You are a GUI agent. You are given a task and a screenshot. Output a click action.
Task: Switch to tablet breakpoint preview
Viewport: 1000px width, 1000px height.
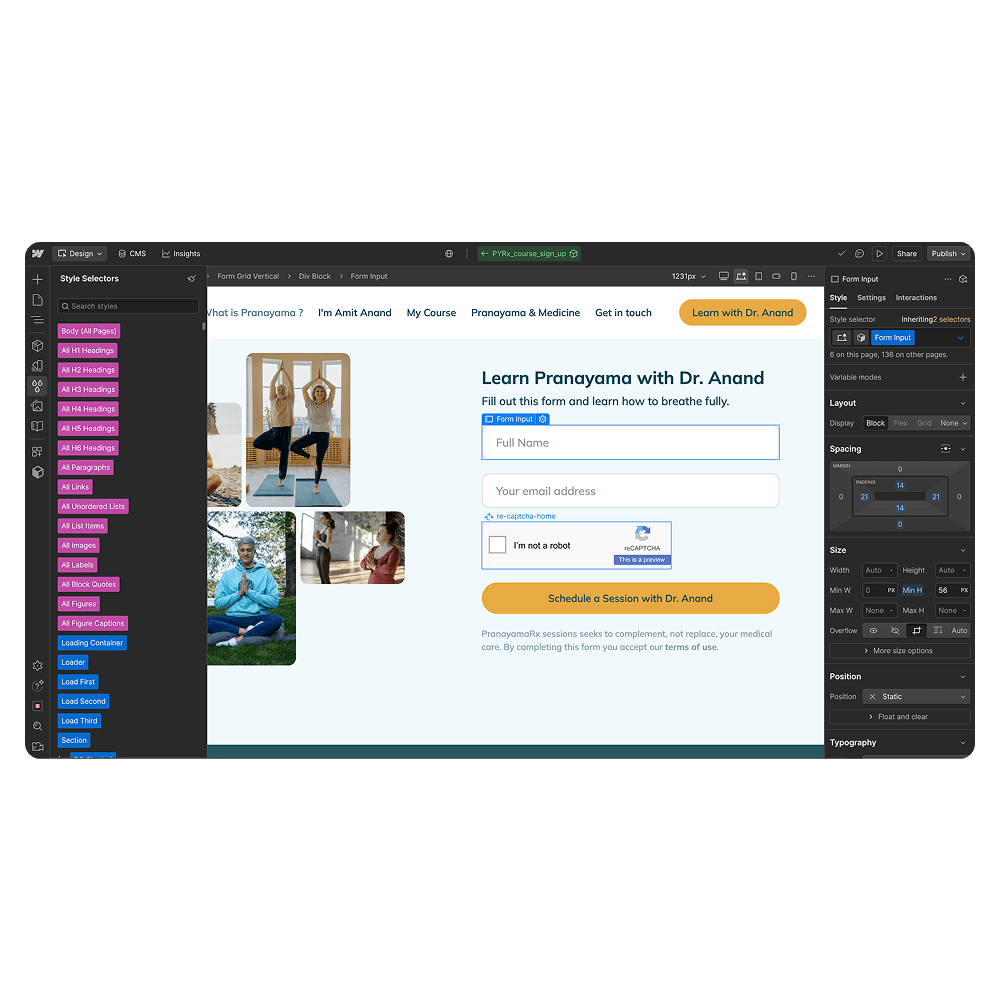(x=759, y=276)
